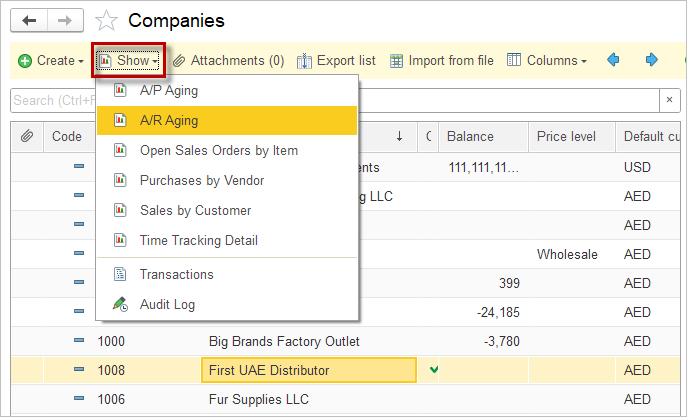Screen dimensions: 687x417
Task: Sort by the Balance column header
Action: (470, 137)
